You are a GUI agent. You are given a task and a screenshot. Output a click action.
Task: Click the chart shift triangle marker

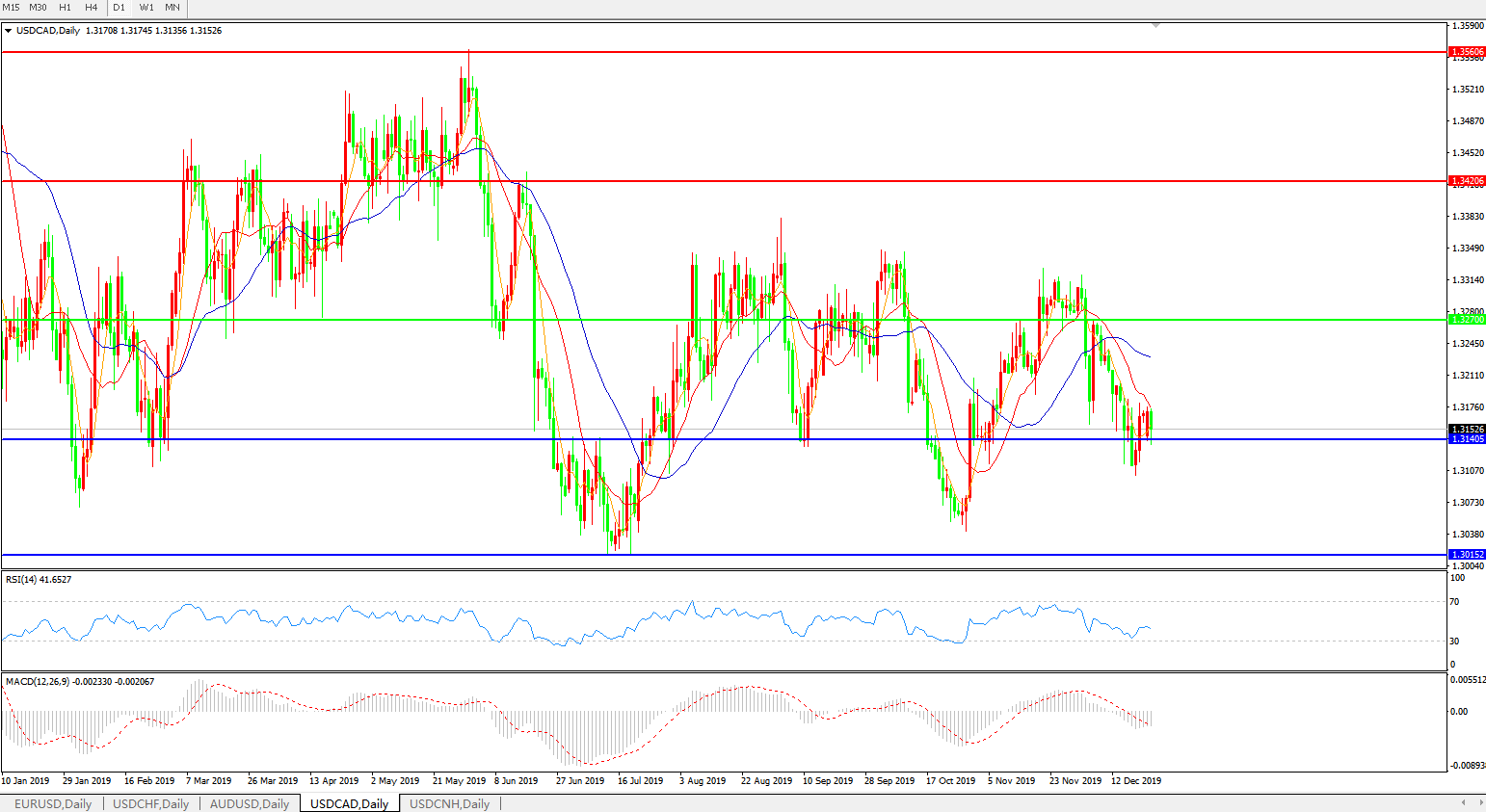pos(1155,25)
